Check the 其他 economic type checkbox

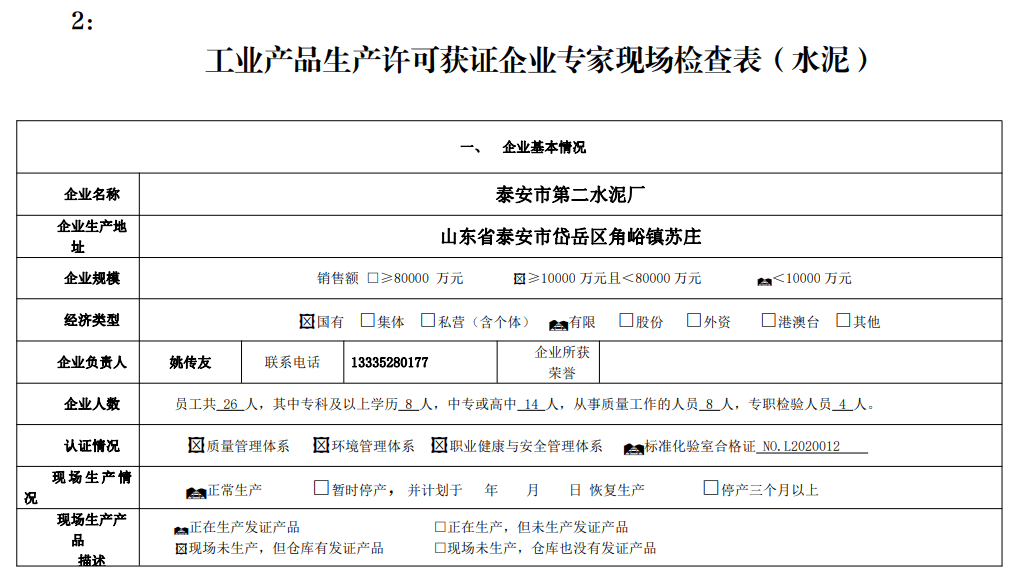click(x=843, y=321)
